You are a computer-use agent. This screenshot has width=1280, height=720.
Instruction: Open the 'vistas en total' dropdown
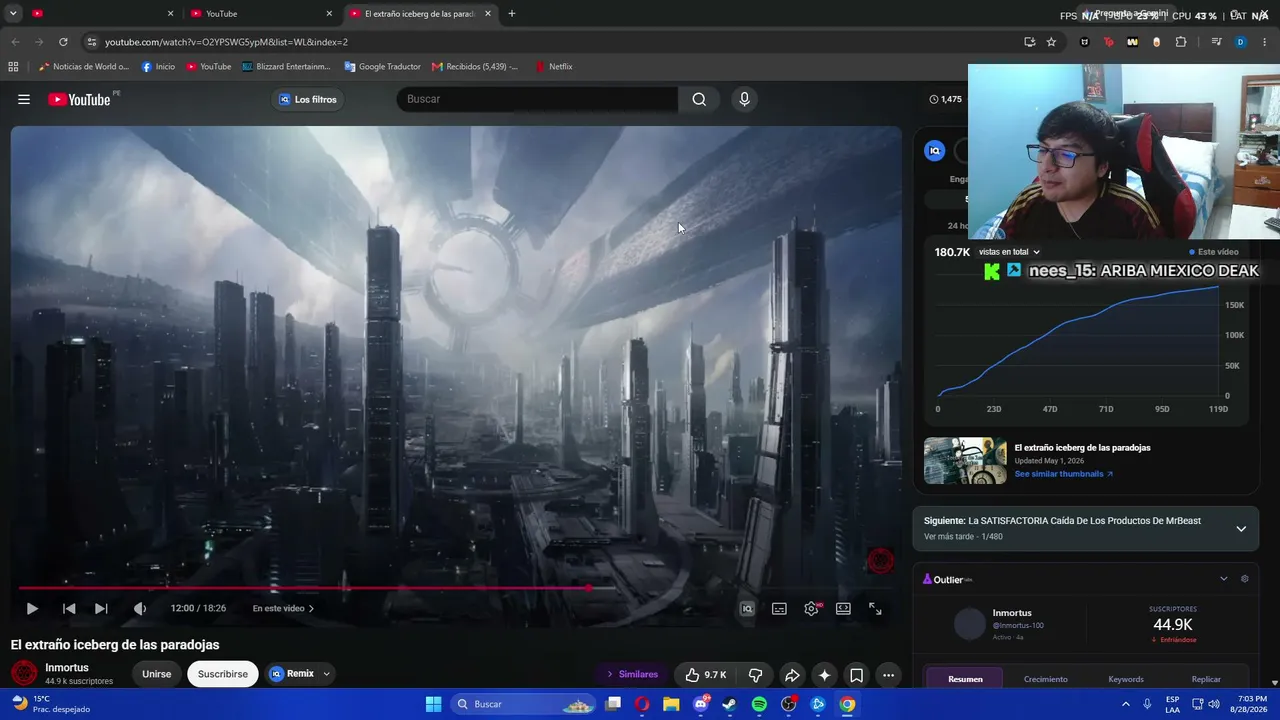tap(1009, 252)
